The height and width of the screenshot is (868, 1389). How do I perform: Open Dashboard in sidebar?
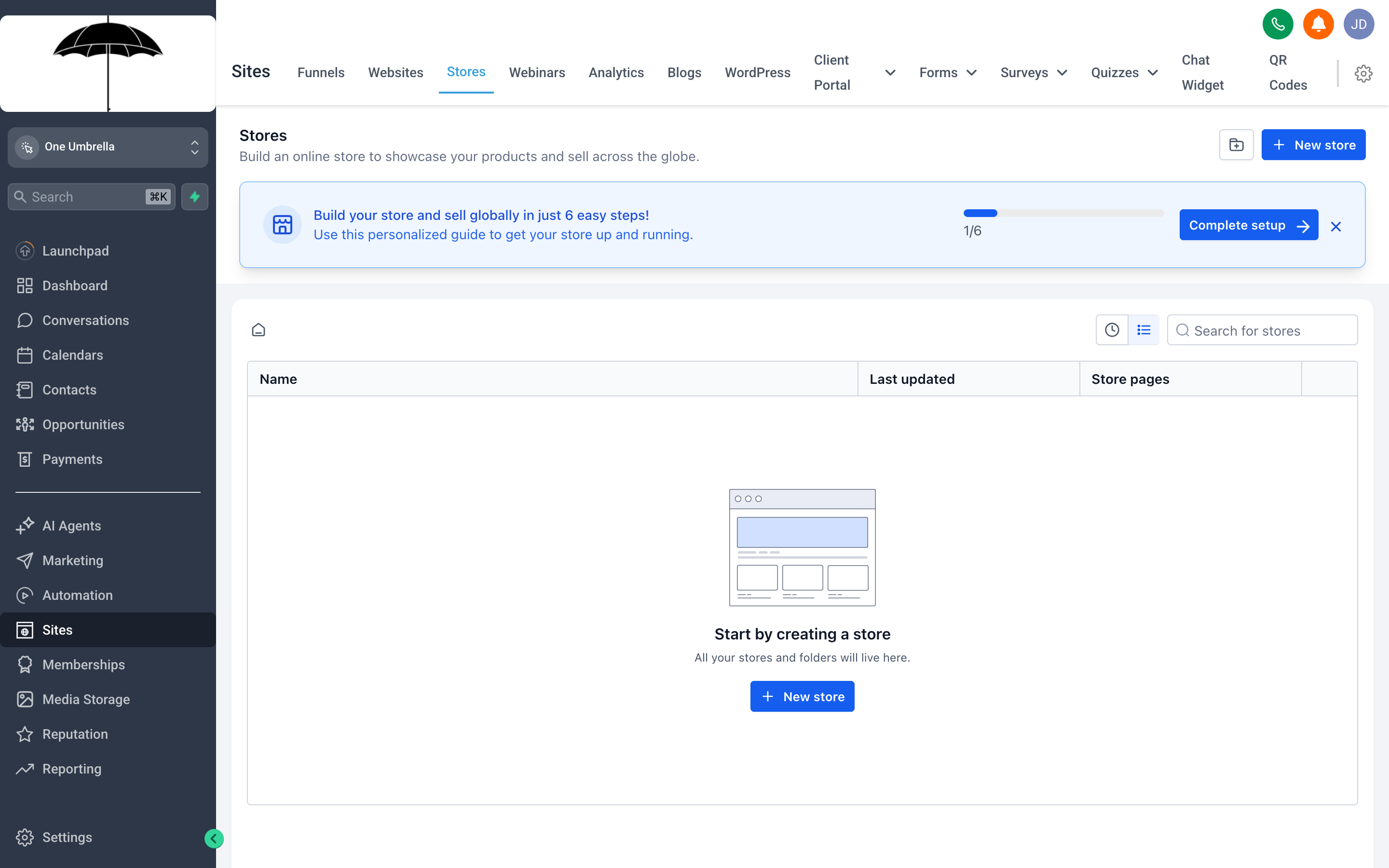108,285
